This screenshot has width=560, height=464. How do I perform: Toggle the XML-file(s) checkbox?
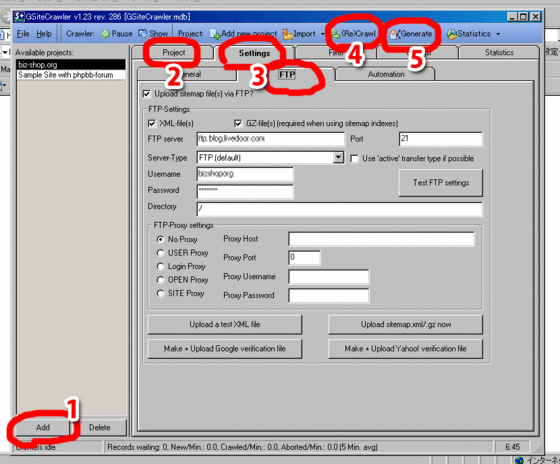point(152,124)
